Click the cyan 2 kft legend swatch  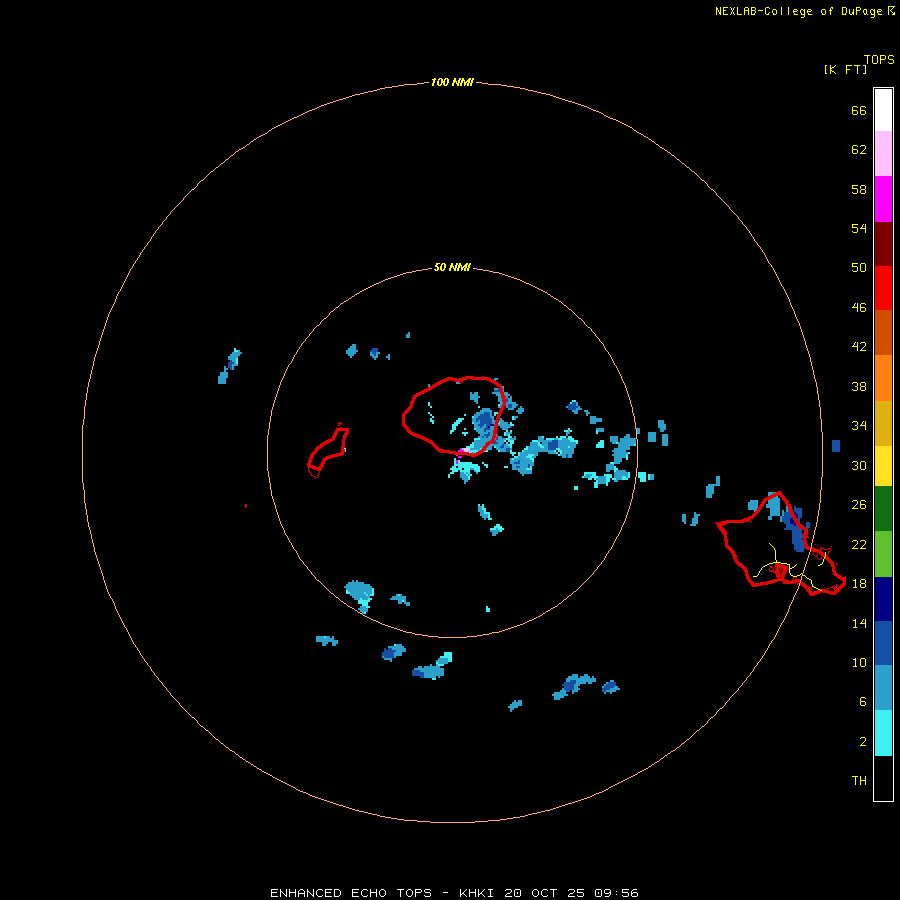pos(883,733)
